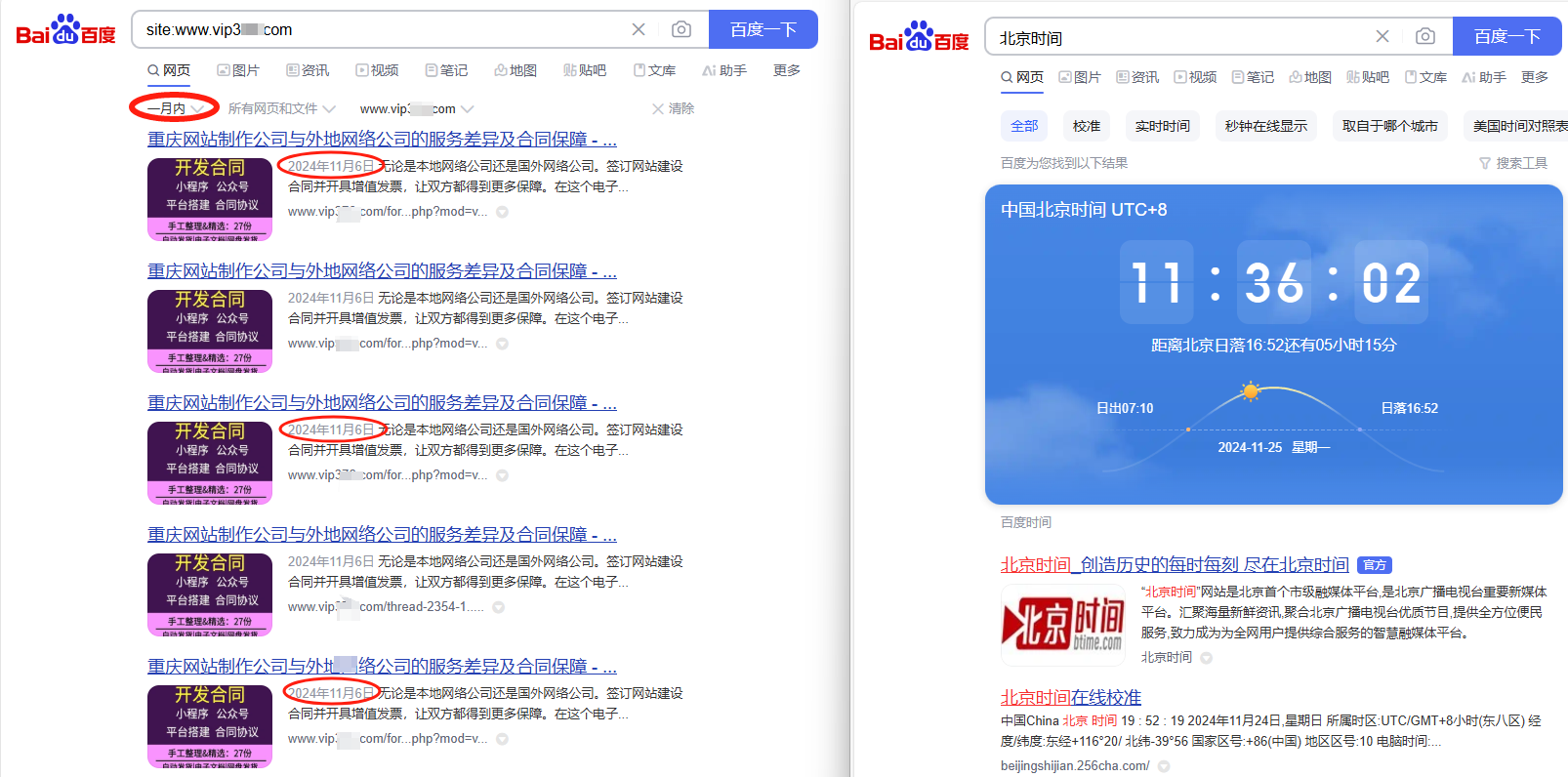
Task: Click the round icon after 256cha.com URL
Action: pyautogui.click(x=1164, y=766)
